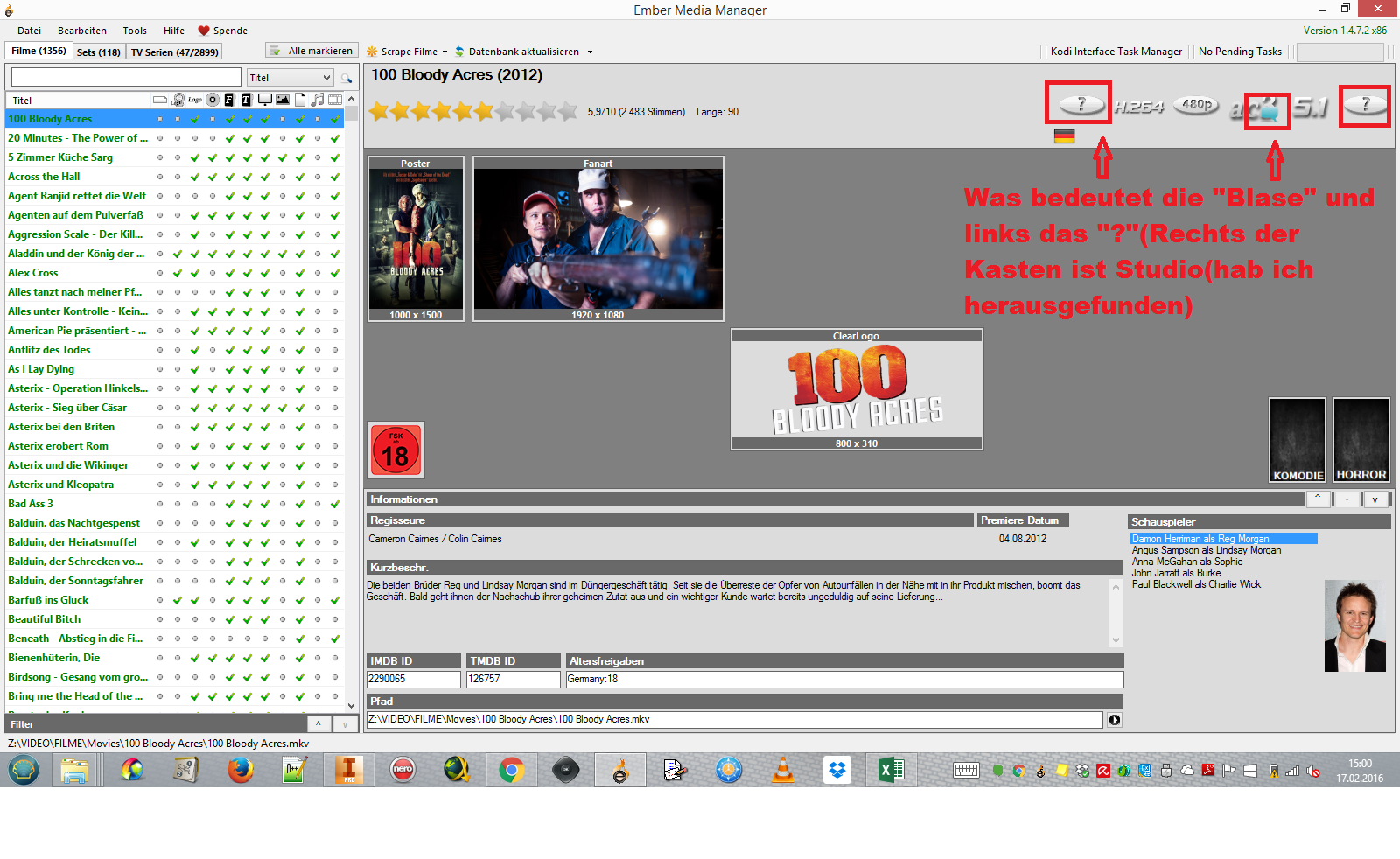Viewport: 1400px width, 859px height.
Task: Select actor 'Angus Sampson als Lindsay Morgan'
Action: (1207, 550)
